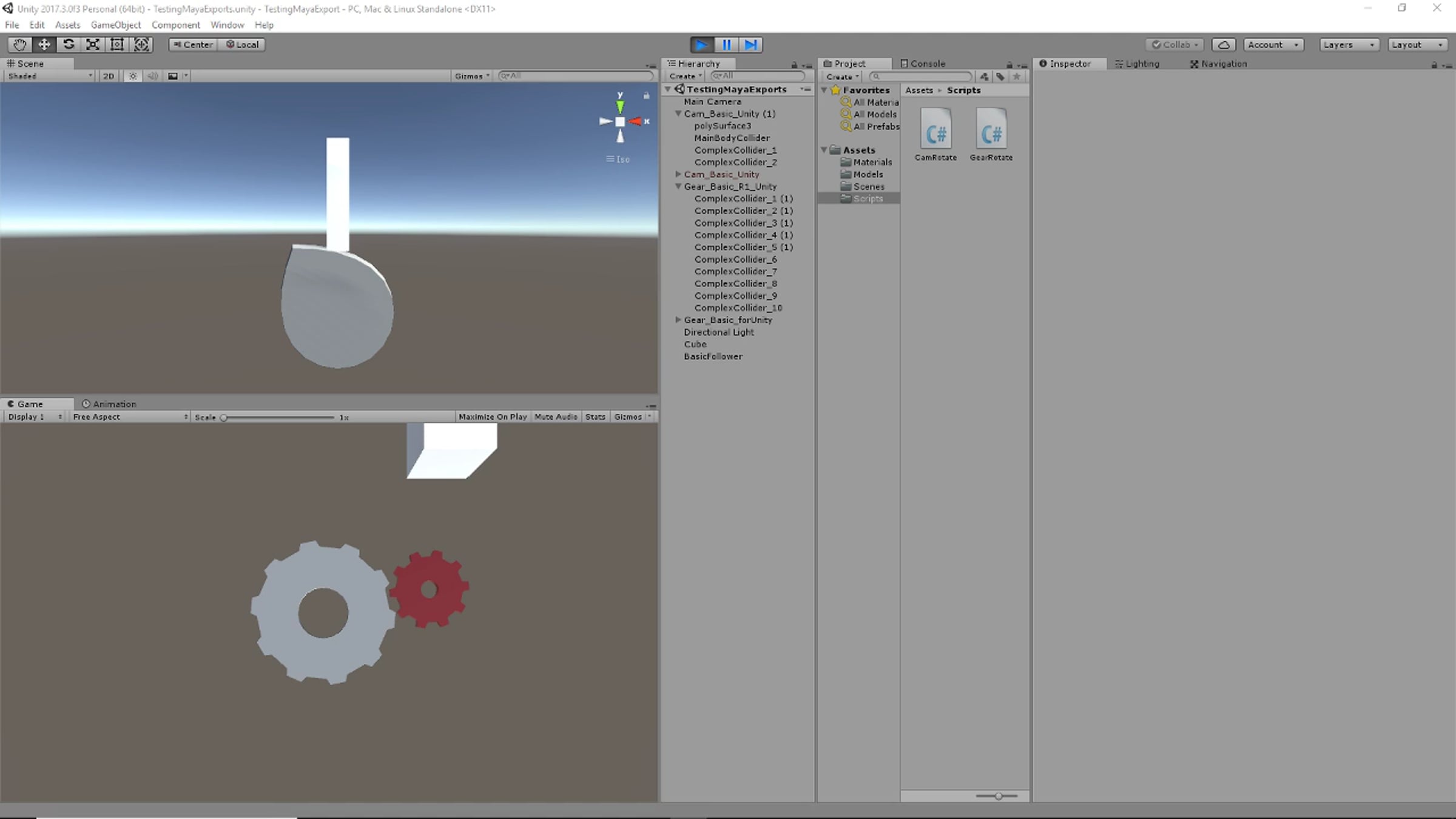Open the Layers dropdown

[x=1349, y=45]
